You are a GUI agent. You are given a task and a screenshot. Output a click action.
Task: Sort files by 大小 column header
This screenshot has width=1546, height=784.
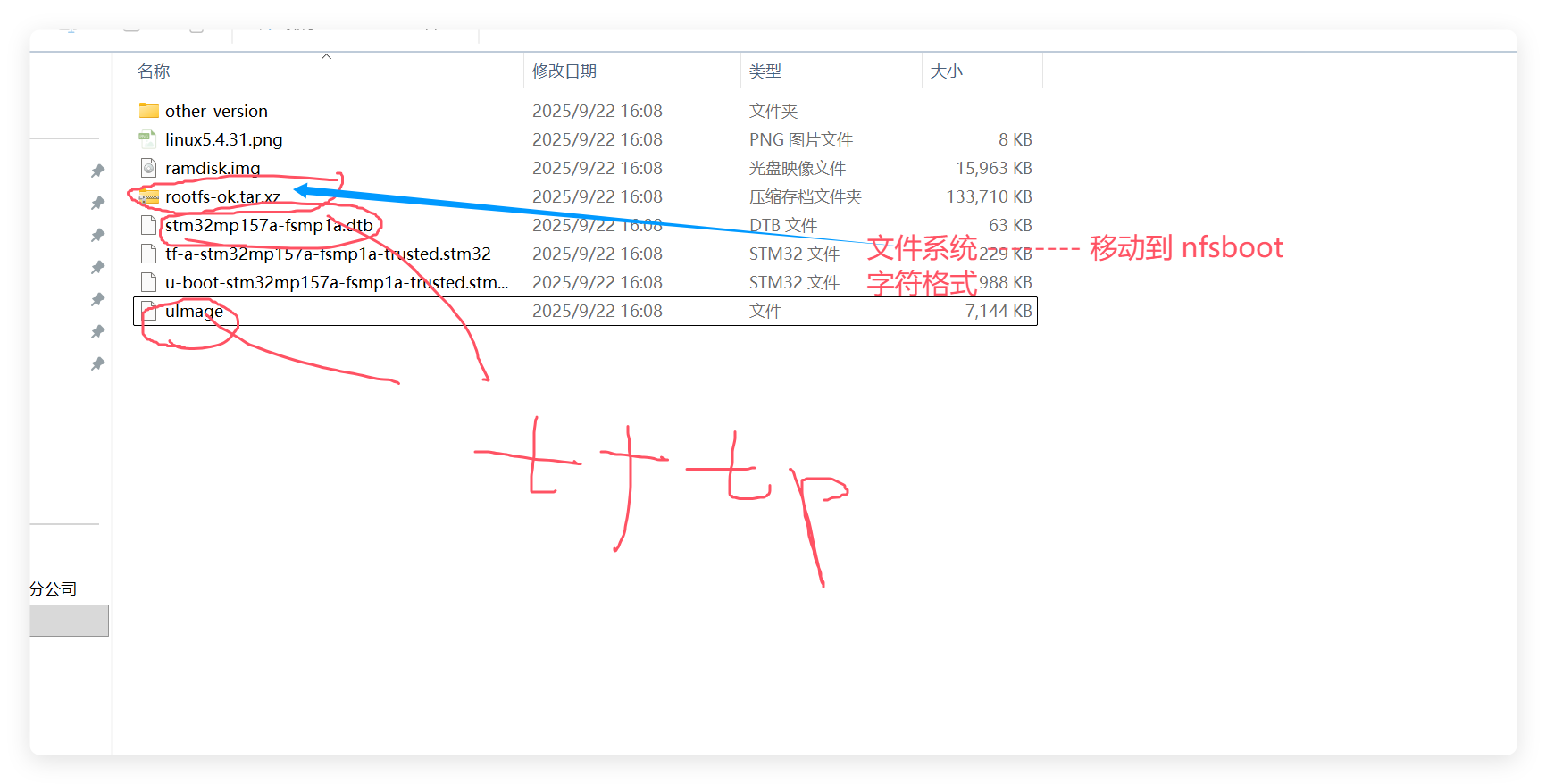pyautogui.click(x=947, y=71)
